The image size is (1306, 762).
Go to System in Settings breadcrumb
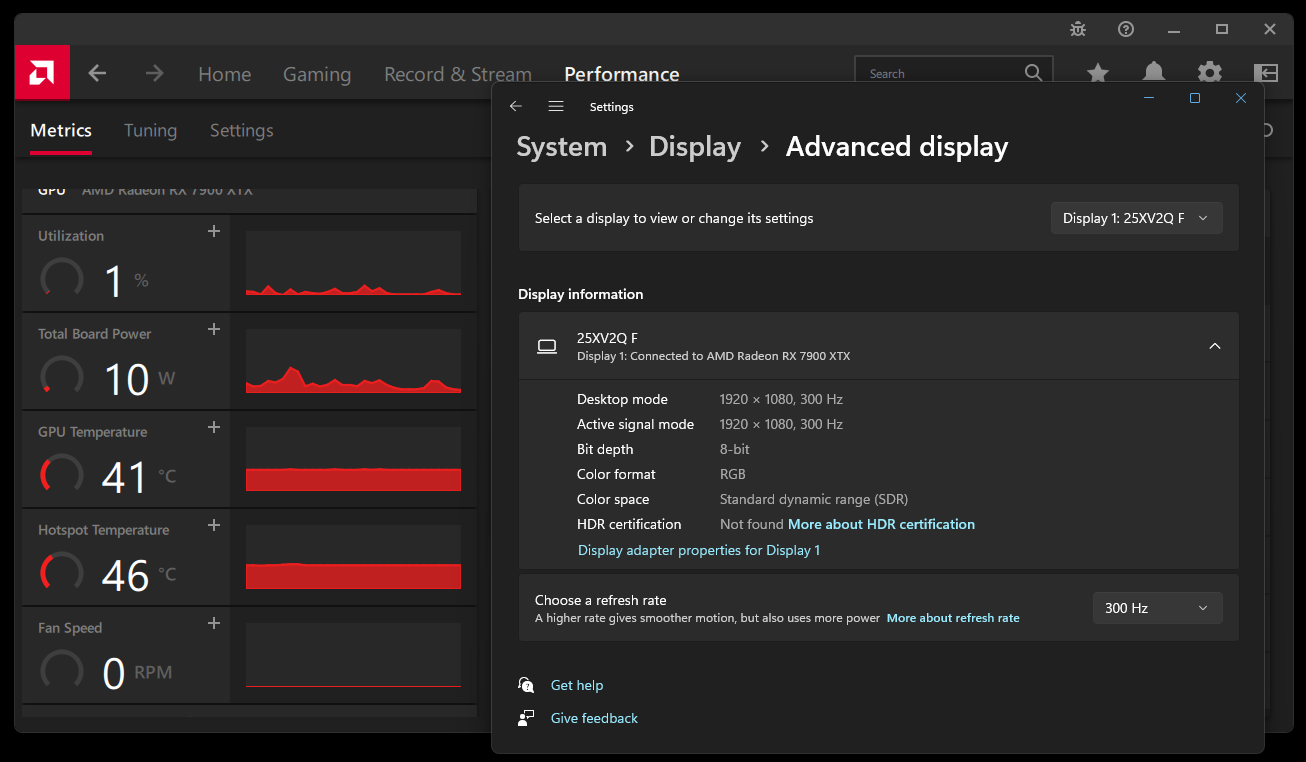(561, 147)
